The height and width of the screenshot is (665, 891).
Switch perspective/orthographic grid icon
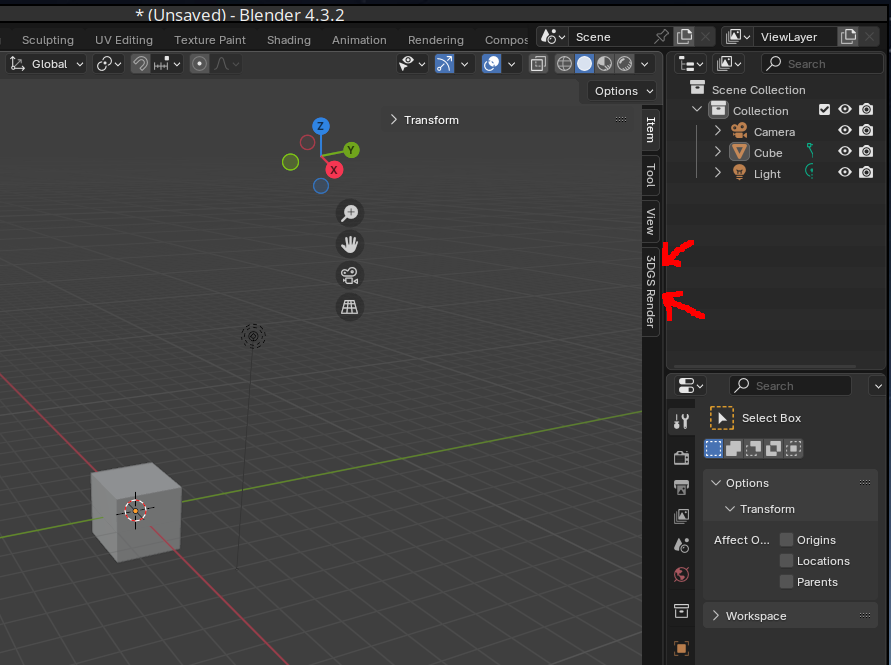tap(350, 307)
